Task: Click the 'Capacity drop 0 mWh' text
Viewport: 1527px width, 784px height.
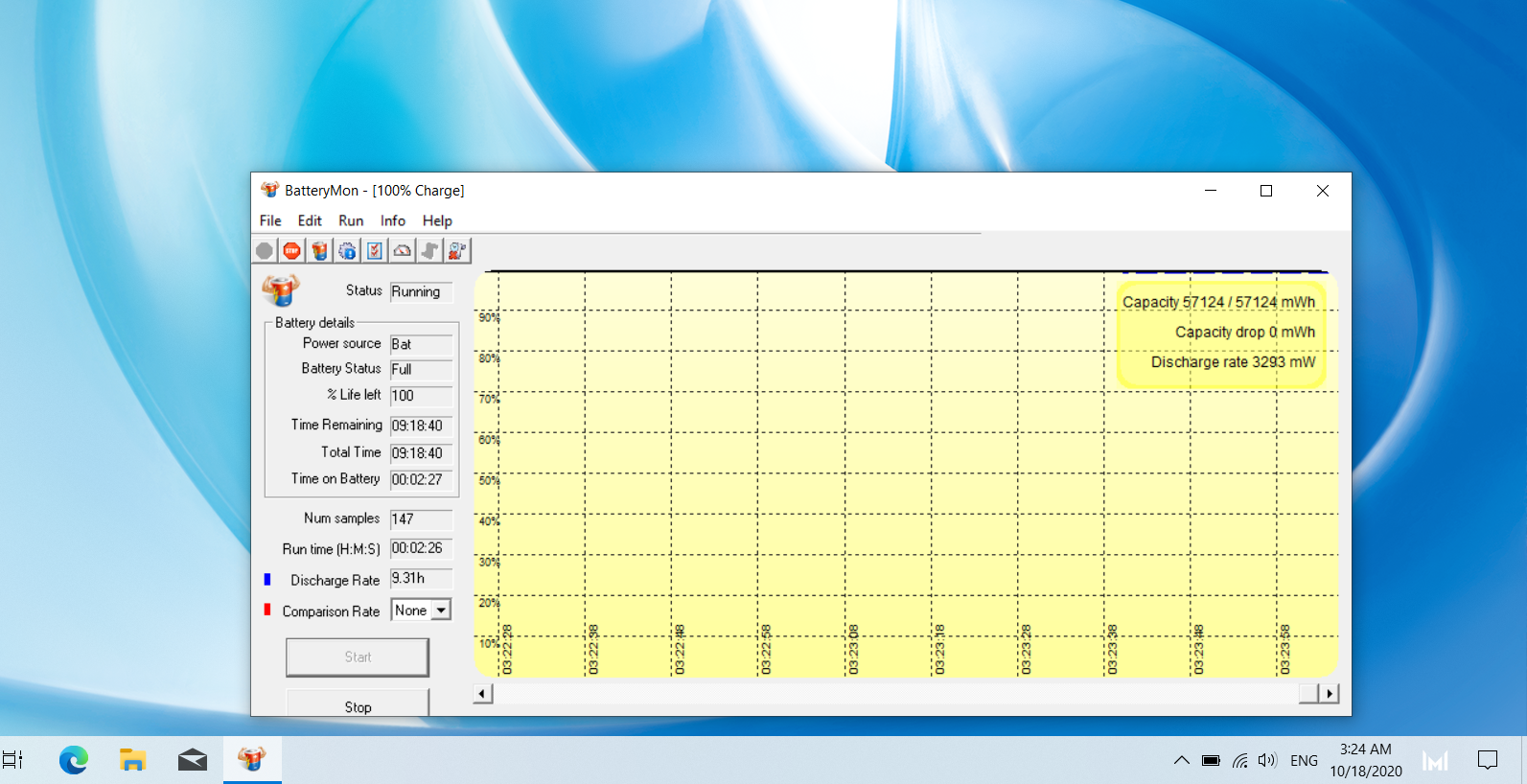Action: pos(1245,332)
